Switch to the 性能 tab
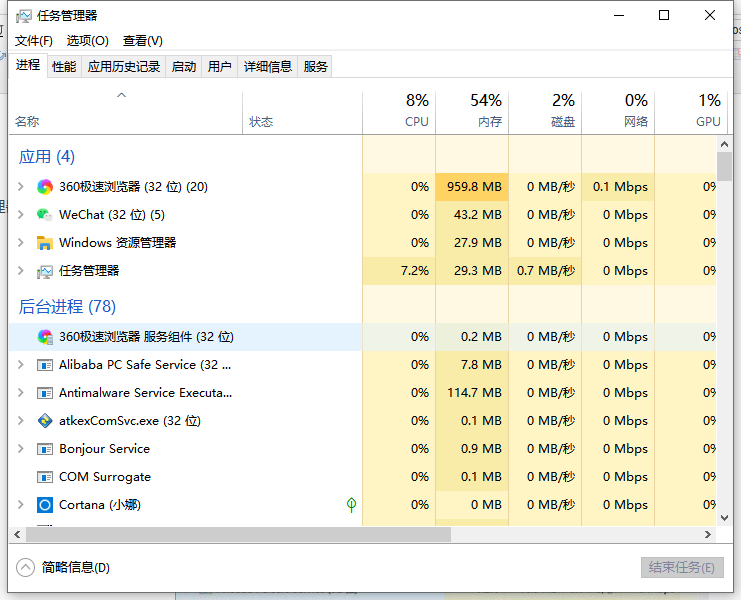This screenshot has height=600, width=741. 64,67
